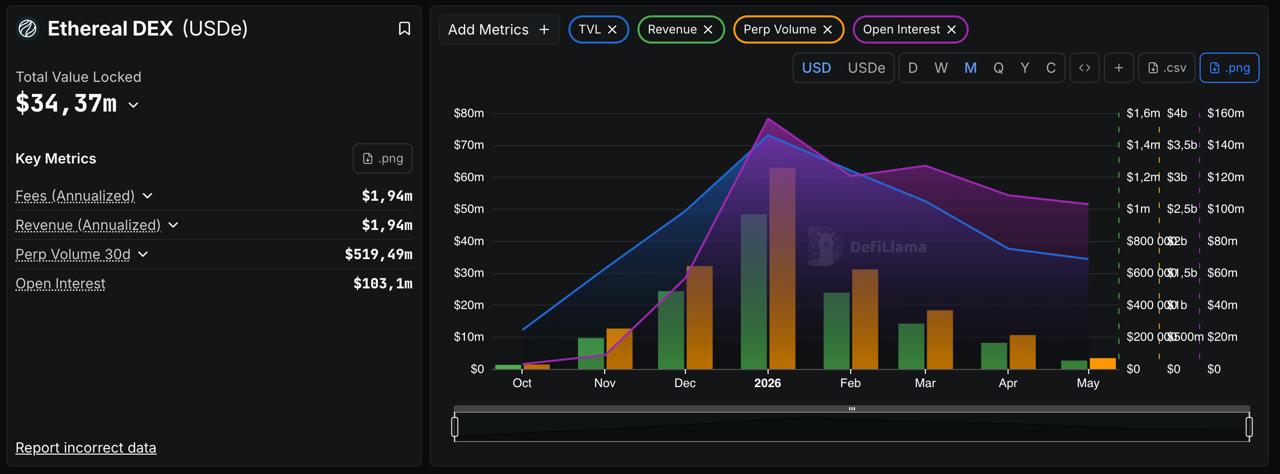Click the Key Metrics heading
This screenshot has width=1280, height=474.
(x=56, y=158)
